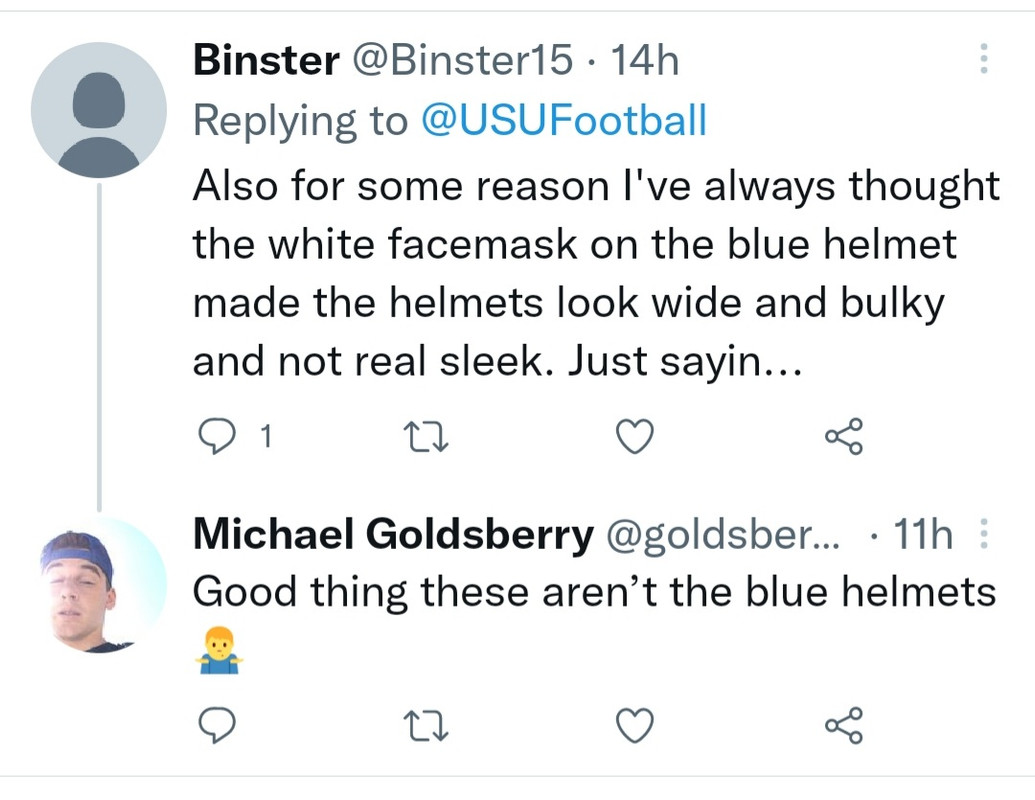The image size is (1035, 800).
Task: Open more options for Binster's tweet
Action: click(x=984, y=59)
